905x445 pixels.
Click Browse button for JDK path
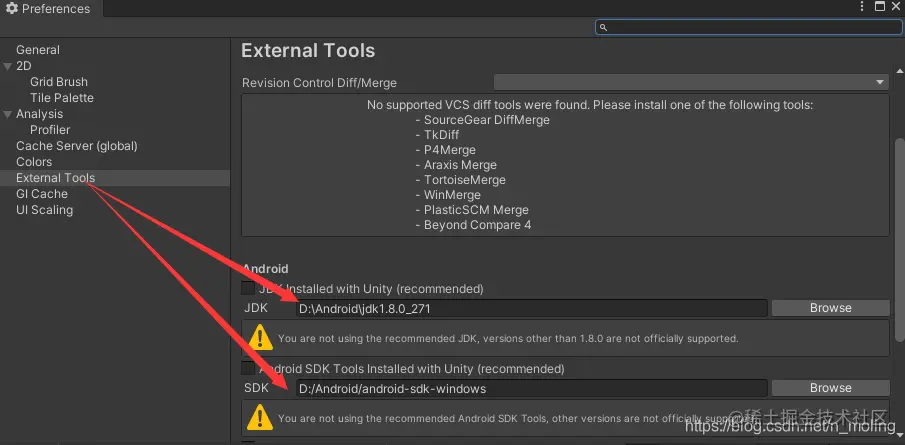(x=831, y=308)
